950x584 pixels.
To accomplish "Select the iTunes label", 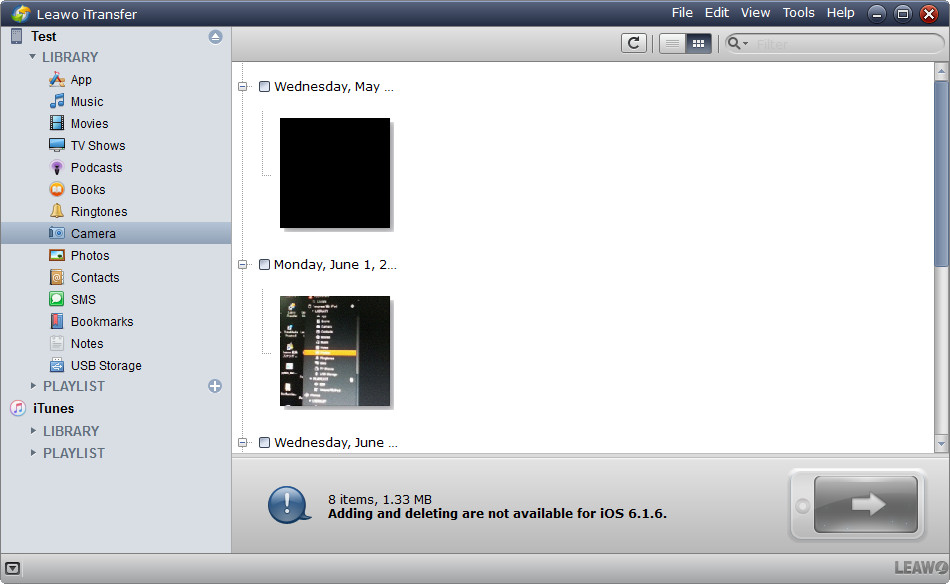I will 53,408.
